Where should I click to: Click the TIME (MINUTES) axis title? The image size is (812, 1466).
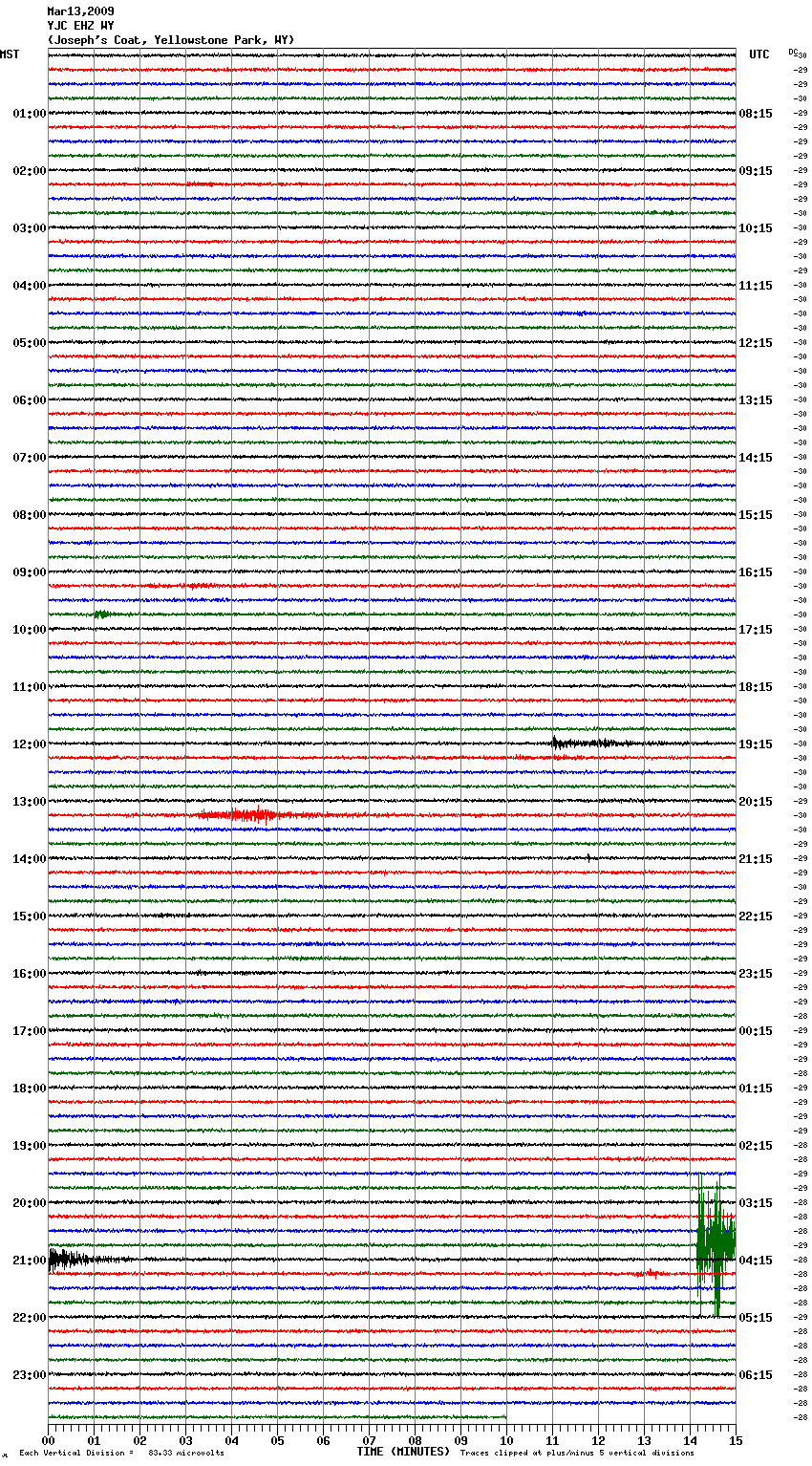pos(403,1452)
